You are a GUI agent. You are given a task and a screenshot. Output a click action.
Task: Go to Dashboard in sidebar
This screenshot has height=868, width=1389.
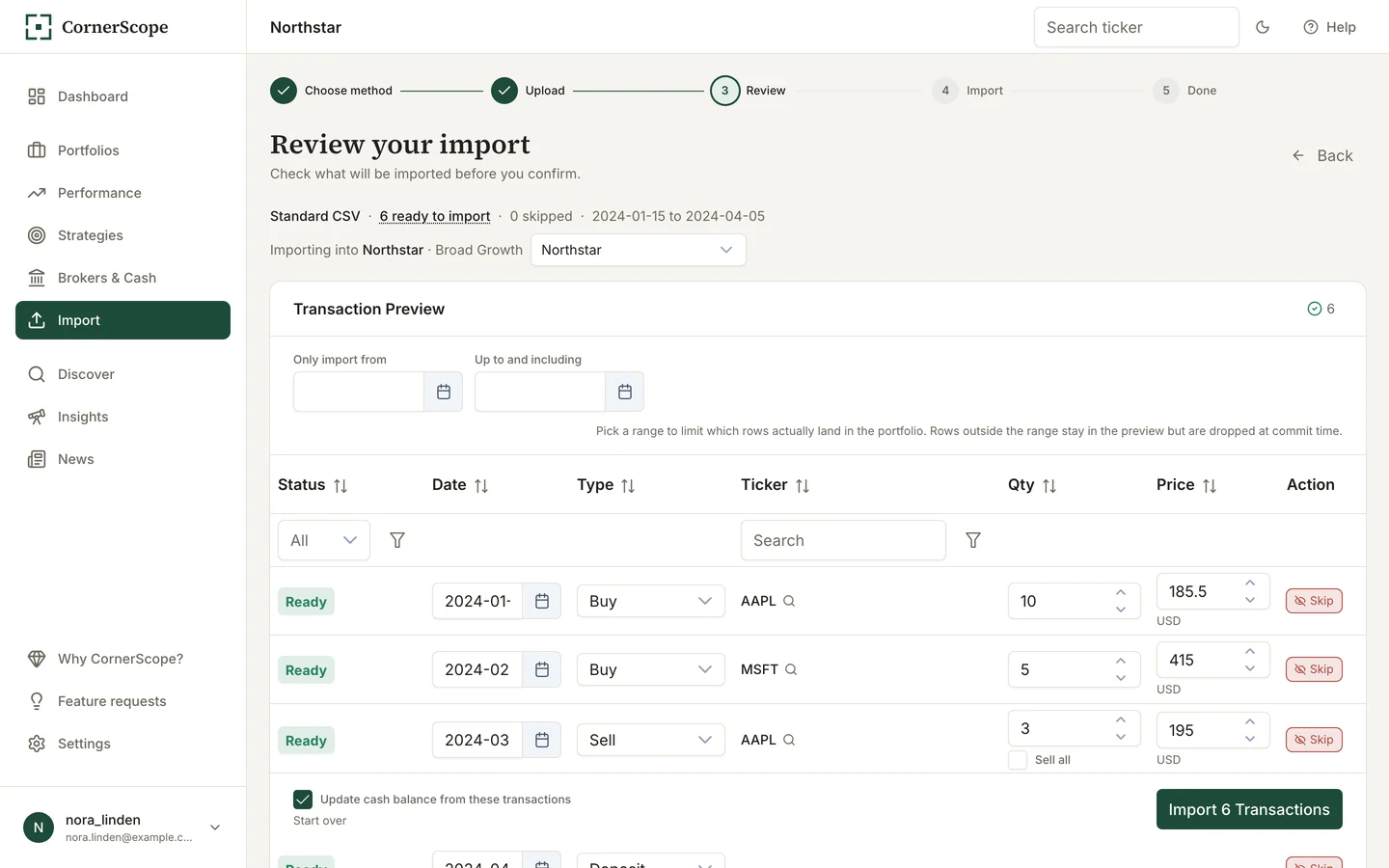pyautogui.click(x=123, y=96)
